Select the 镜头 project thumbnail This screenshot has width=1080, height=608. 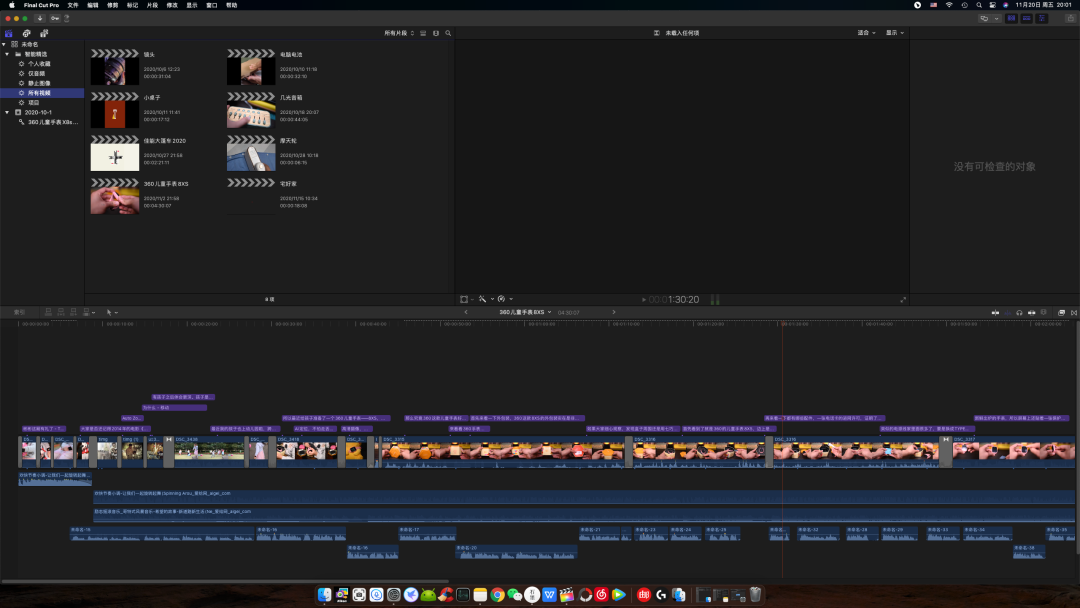[x=115, y=67]
